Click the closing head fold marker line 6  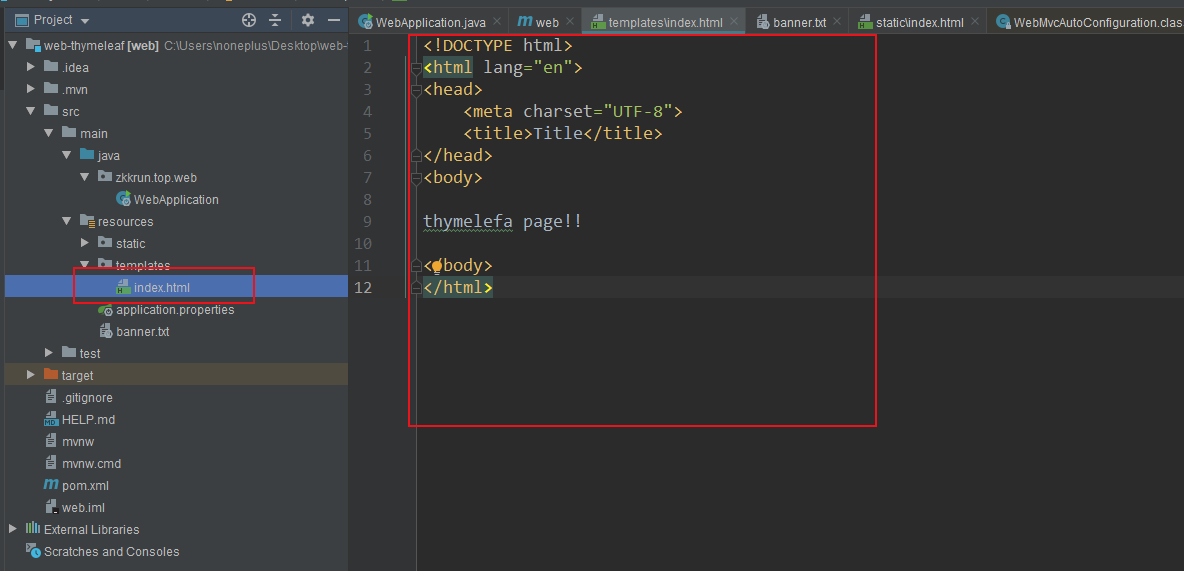tap(415, 156)
